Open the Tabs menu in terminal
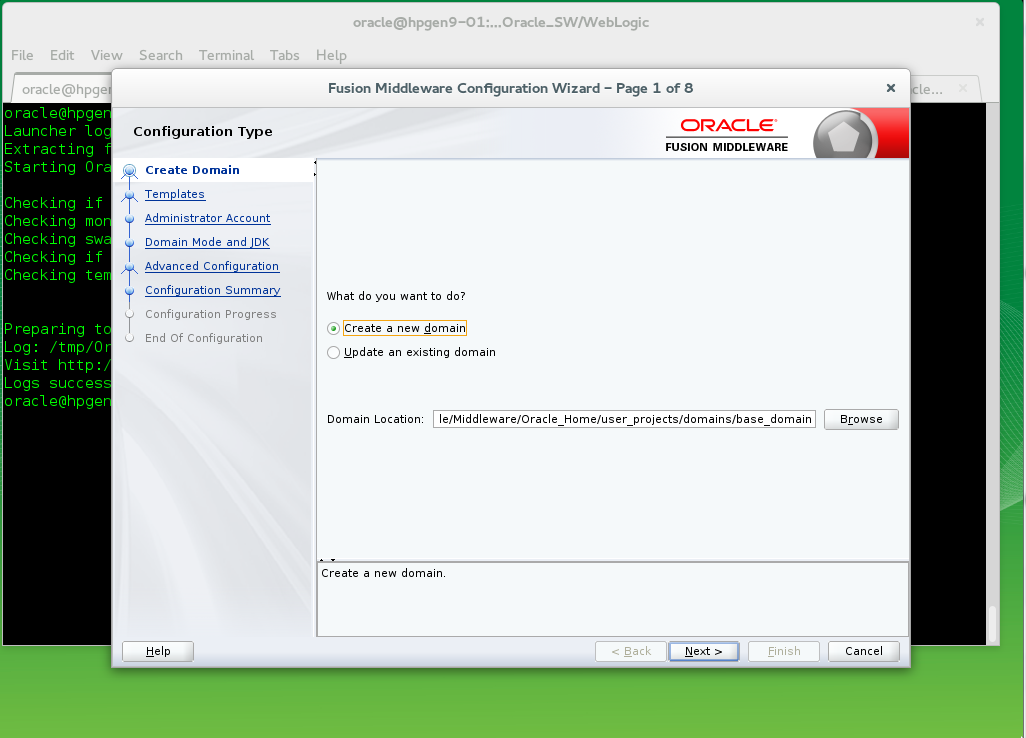 tap(284, 55)
